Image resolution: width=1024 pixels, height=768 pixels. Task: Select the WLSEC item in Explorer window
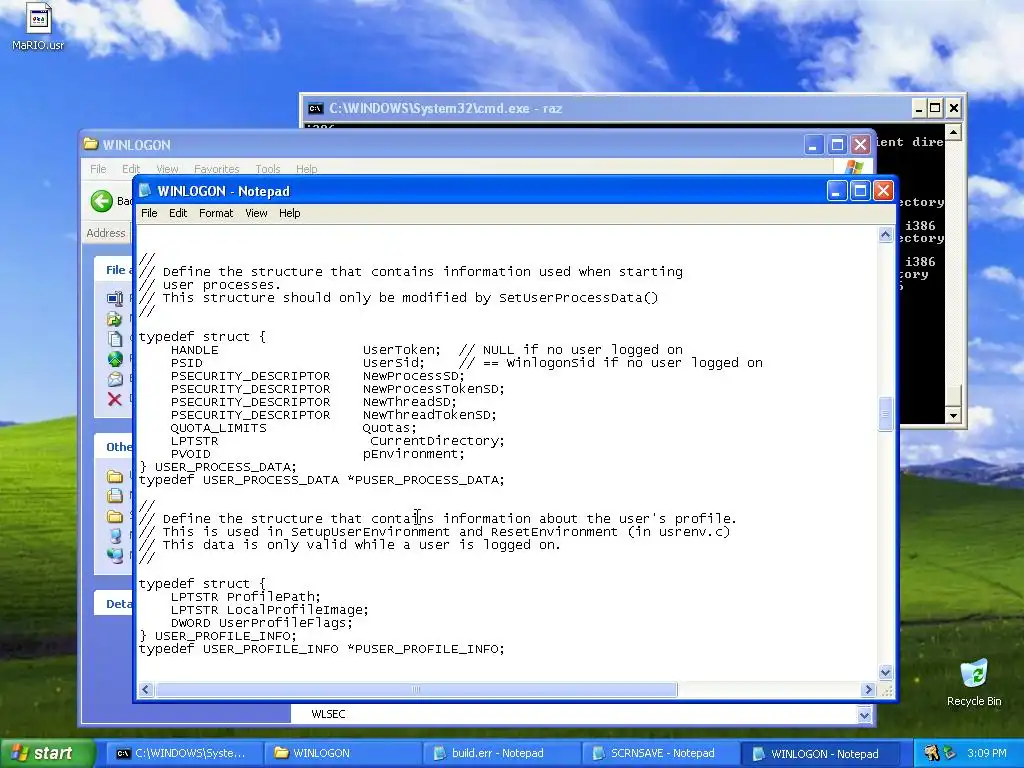point(328,714)
